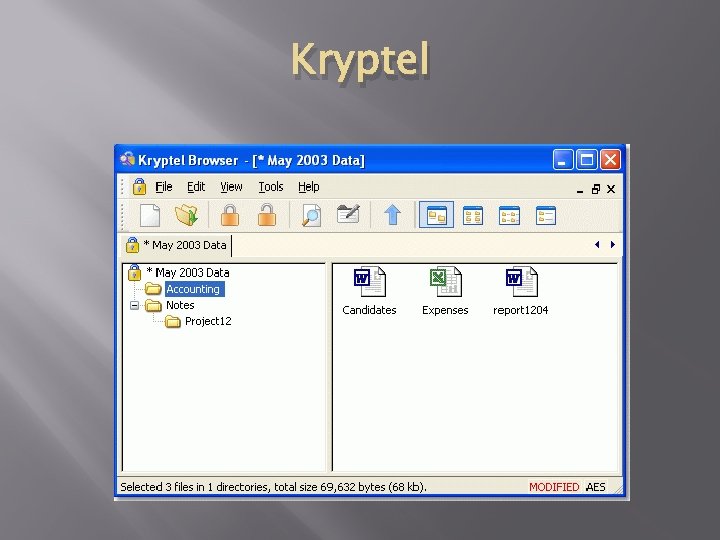
Task: Click the 'Selected 3 files' status text
Action: [x=273, y=487]
